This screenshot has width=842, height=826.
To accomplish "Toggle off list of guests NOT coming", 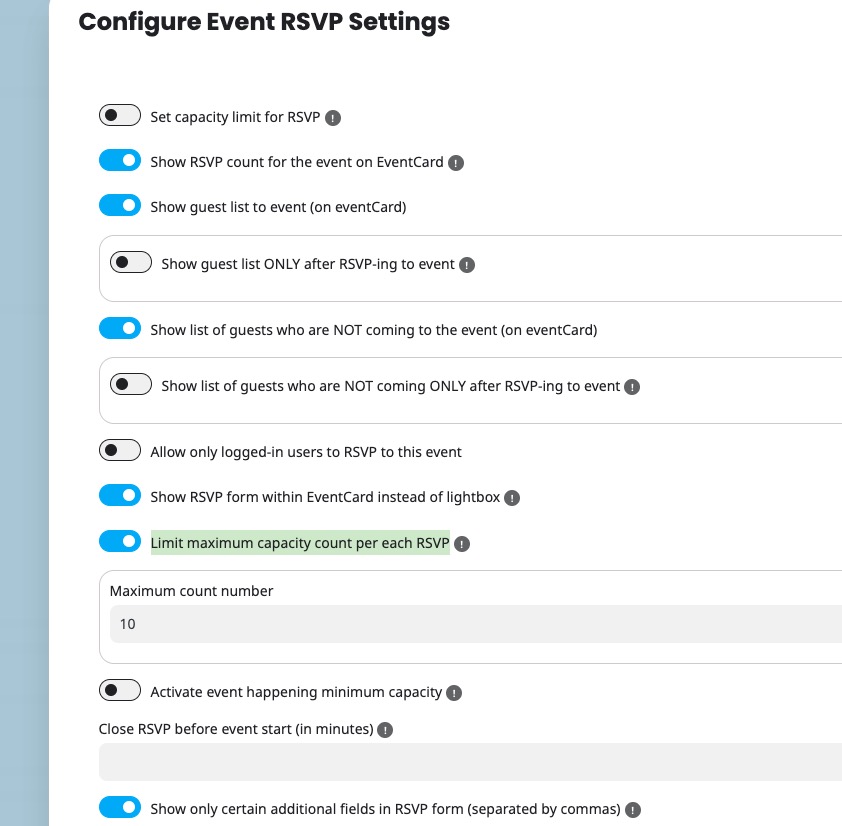I will click(120, 328).
